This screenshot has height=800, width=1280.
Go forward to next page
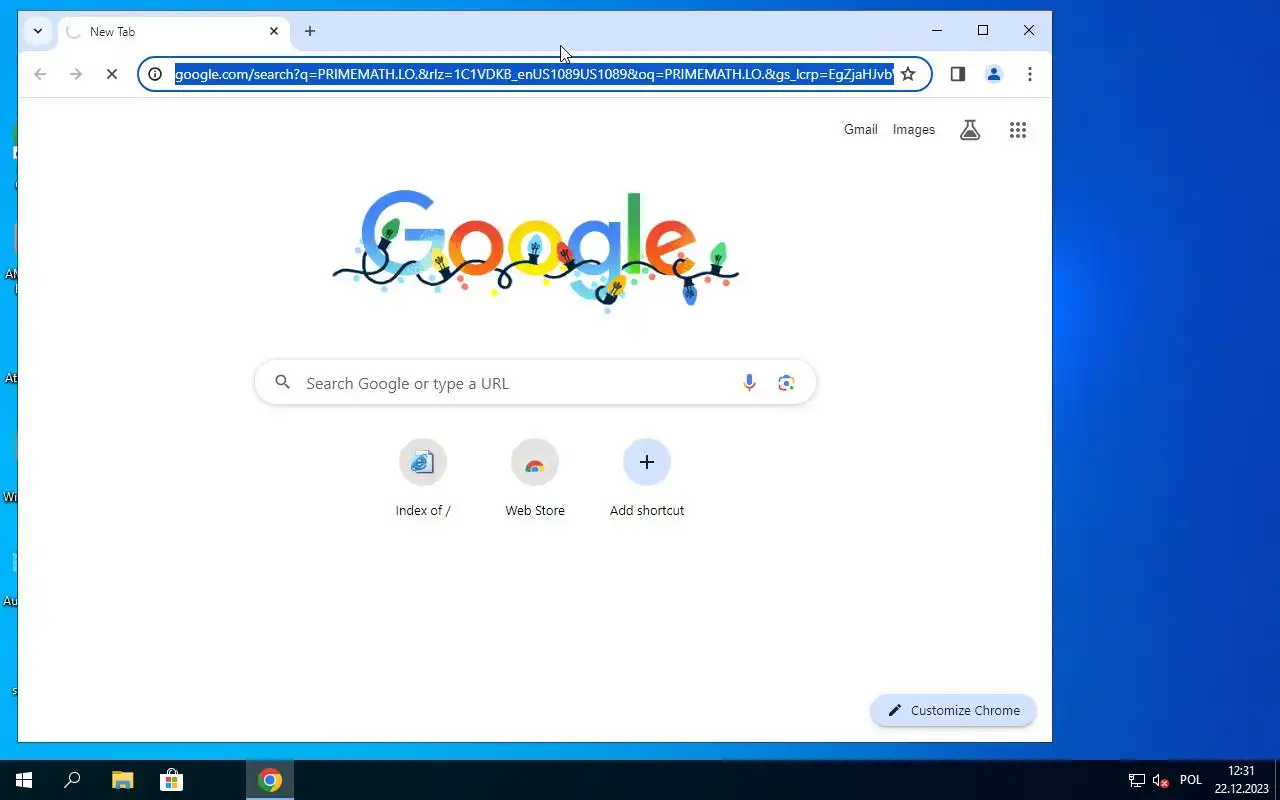click(76, 74)
